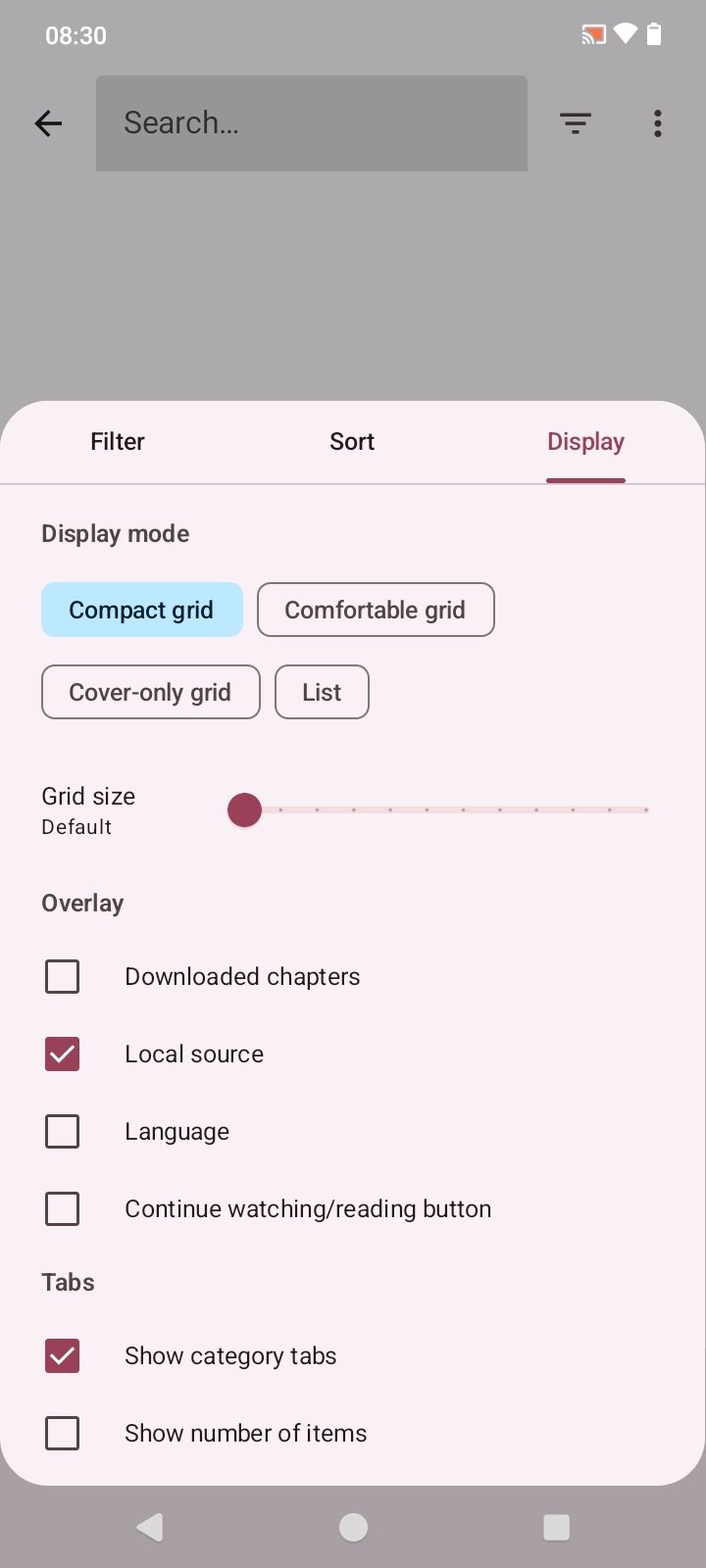This screenshot has height=1568, width=706.
Task: Tap the cast icon in status bar
Action: pos(593,35)
